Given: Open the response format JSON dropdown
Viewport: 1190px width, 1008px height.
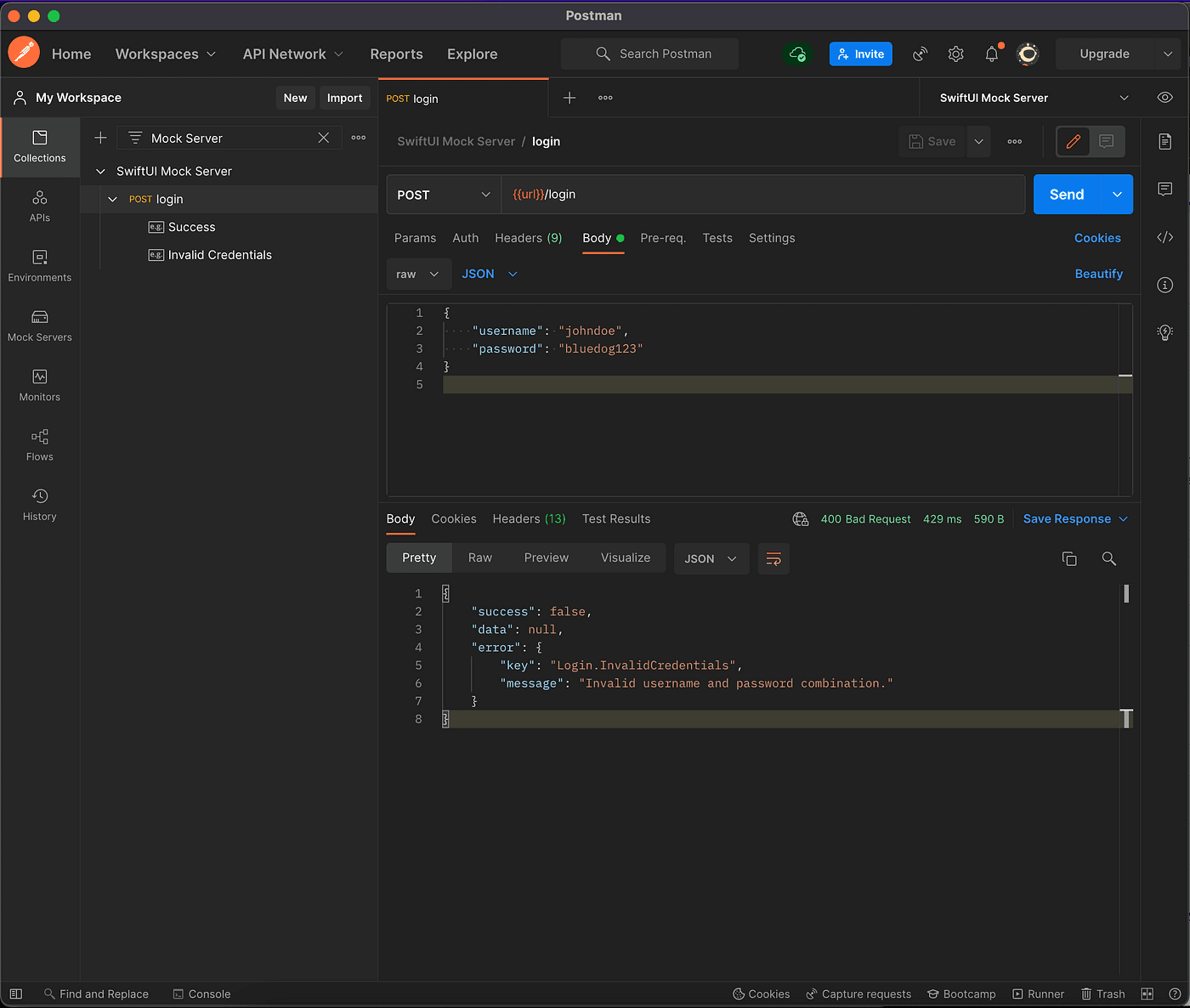Looking at the screenshot, I should click(711, 558).
